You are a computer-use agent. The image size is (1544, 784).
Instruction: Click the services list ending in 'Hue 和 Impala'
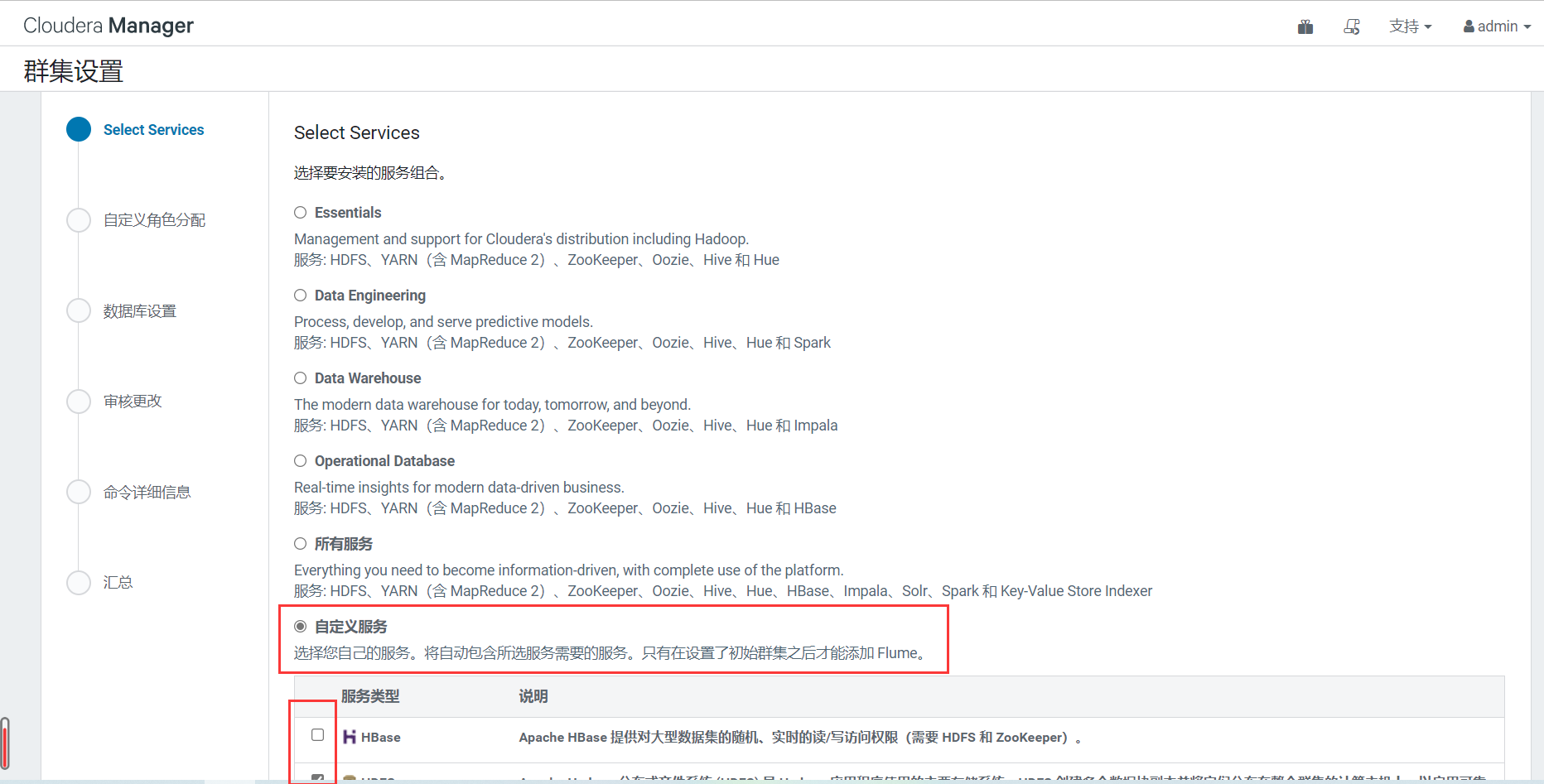coord(566,426)
